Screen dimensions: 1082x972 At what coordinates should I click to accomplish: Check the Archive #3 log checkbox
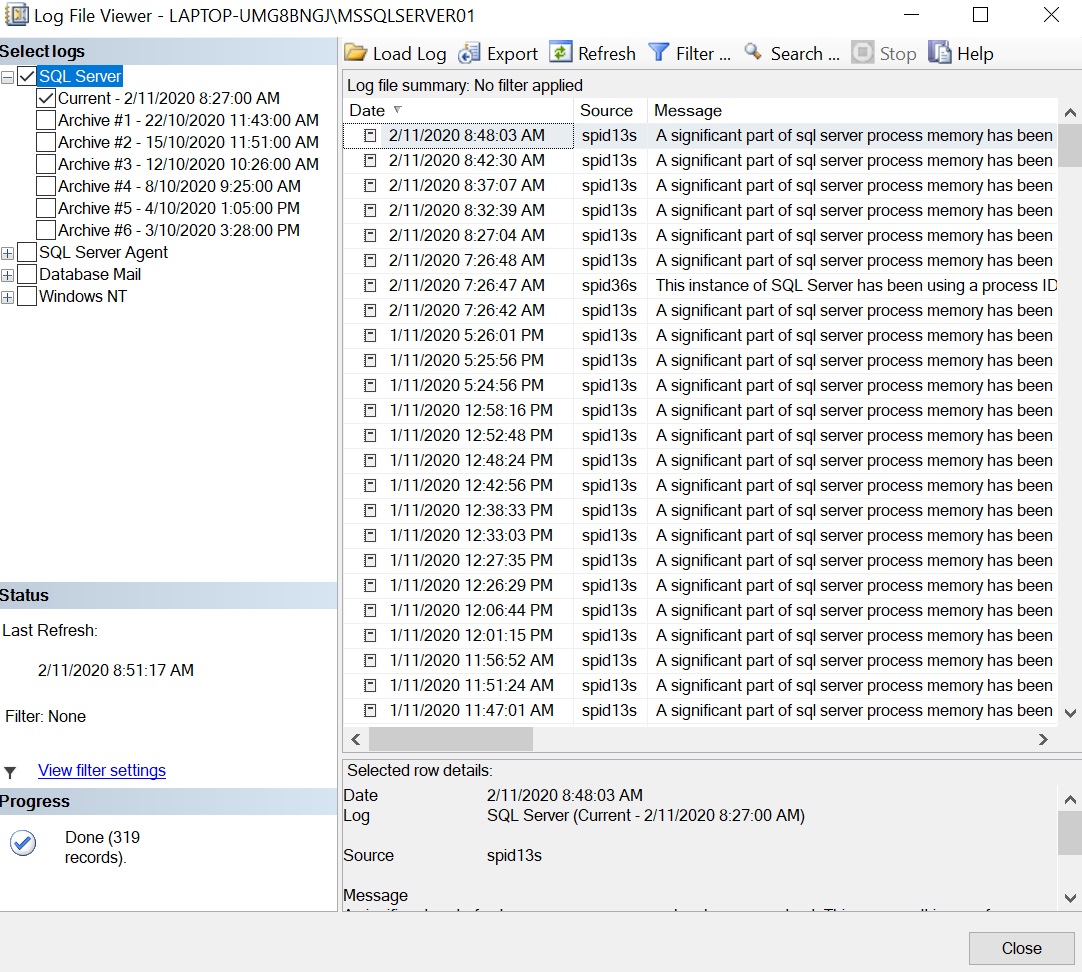tap(46, 165)
